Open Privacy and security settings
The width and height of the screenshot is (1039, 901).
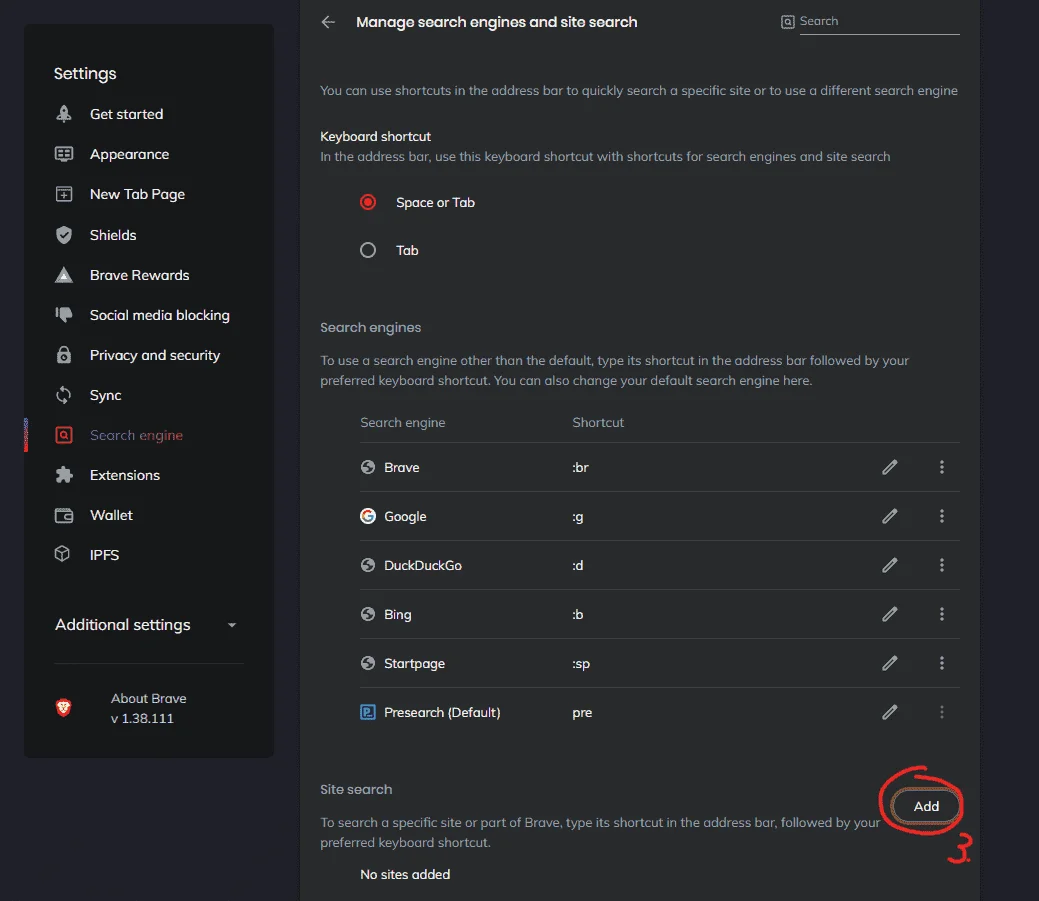click(155, 355)
